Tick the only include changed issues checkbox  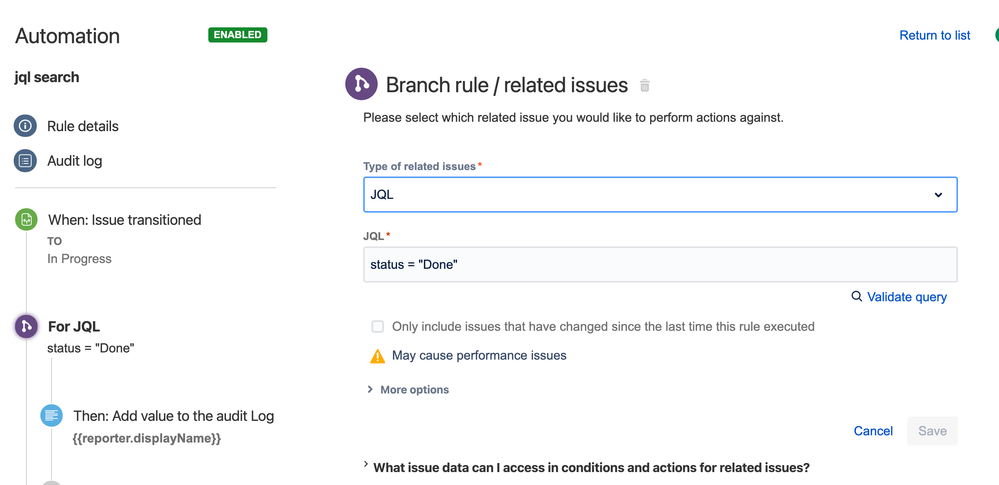pos(378,326)
